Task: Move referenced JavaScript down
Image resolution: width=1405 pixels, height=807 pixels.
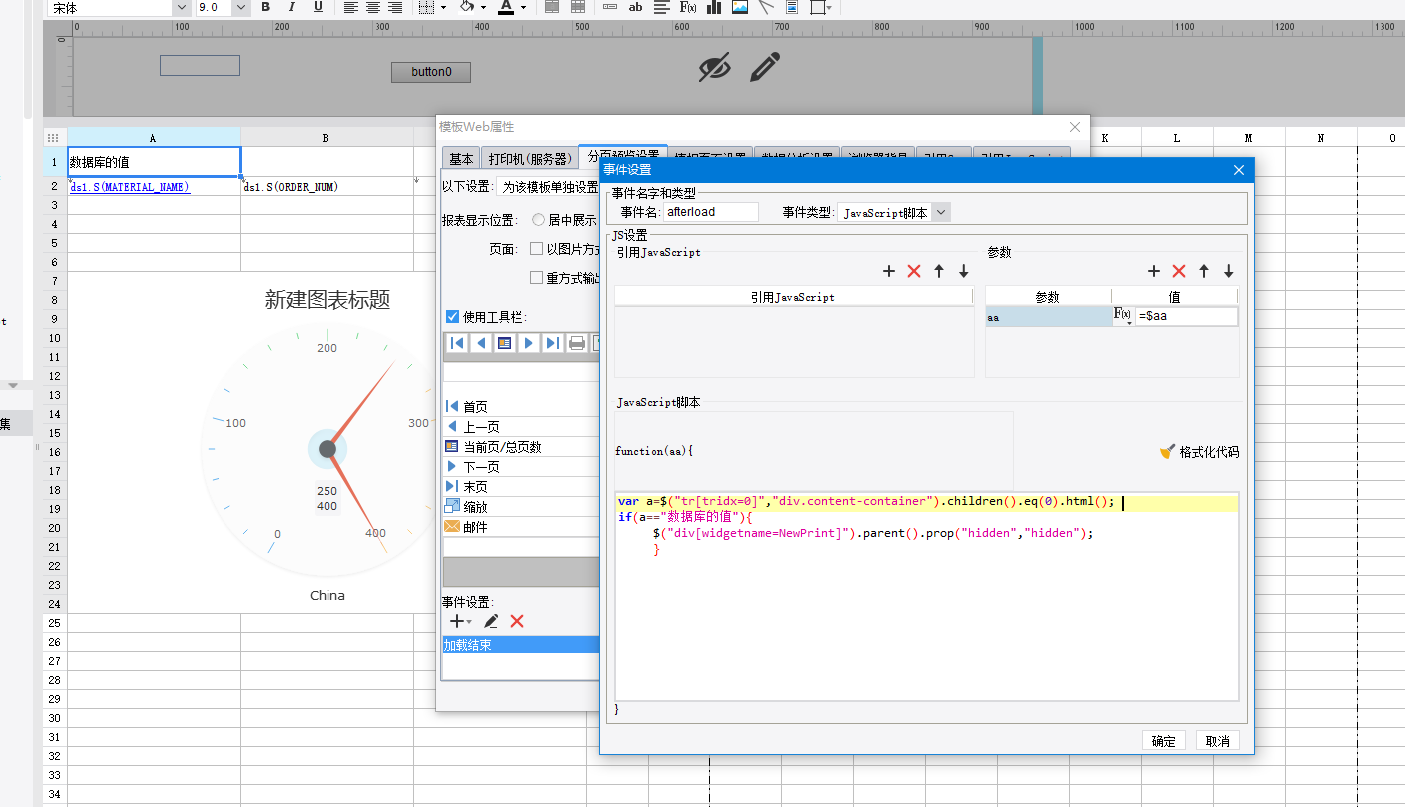Action: pyautogui.click(x=964, y=271)
